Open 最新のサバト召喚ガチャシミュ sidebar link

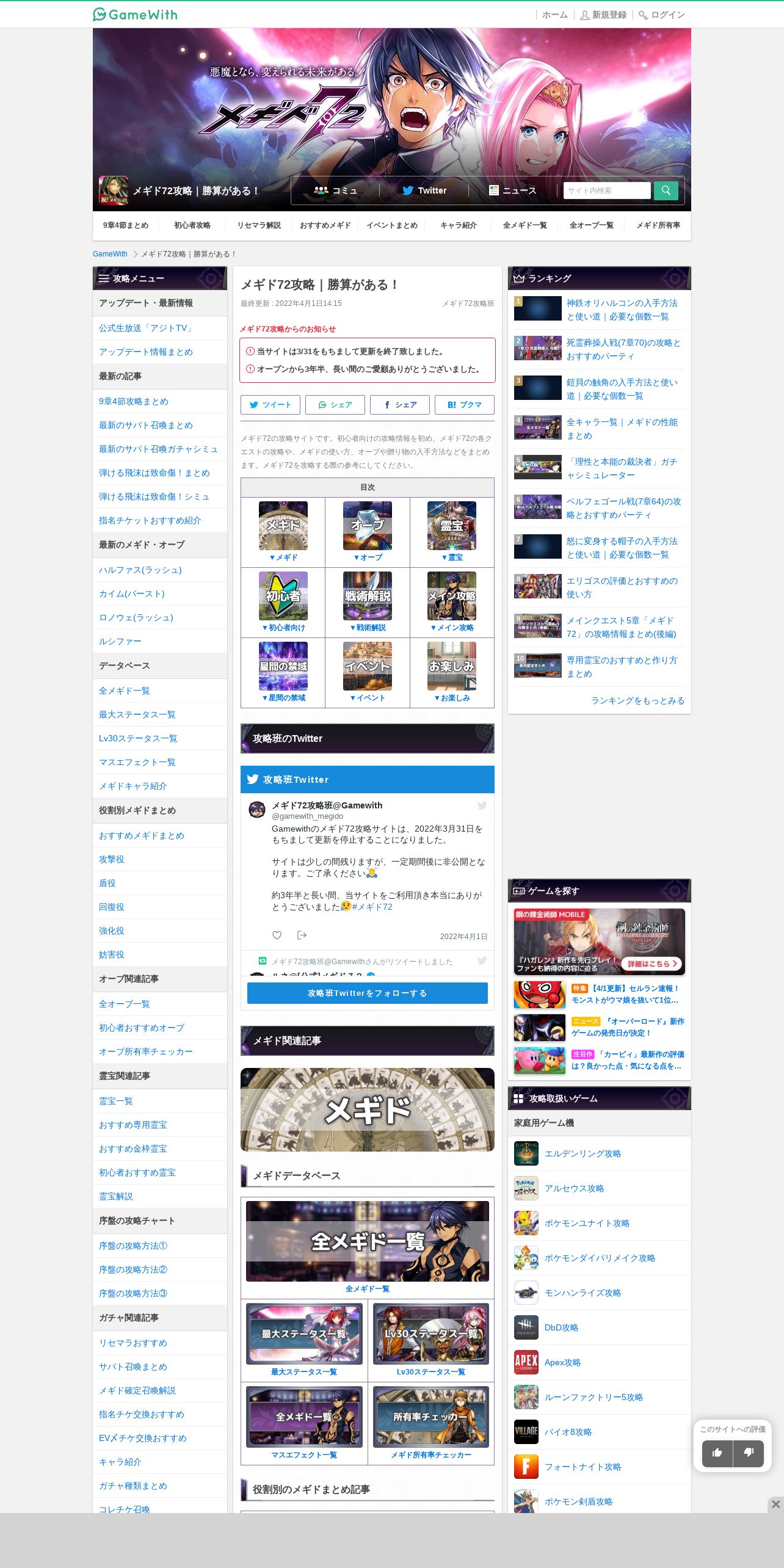pyautogui.click(x=159, y=449)
